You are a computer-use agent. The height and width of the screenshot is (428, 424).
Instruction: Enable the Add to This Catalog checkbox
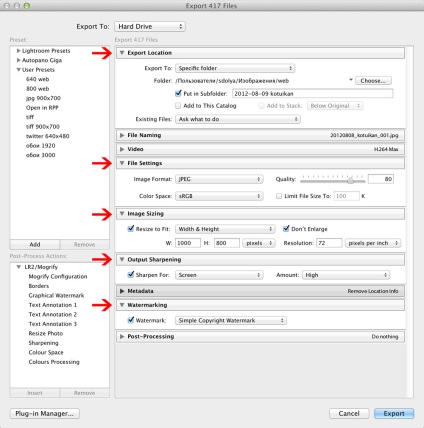(x=178, y=106)
